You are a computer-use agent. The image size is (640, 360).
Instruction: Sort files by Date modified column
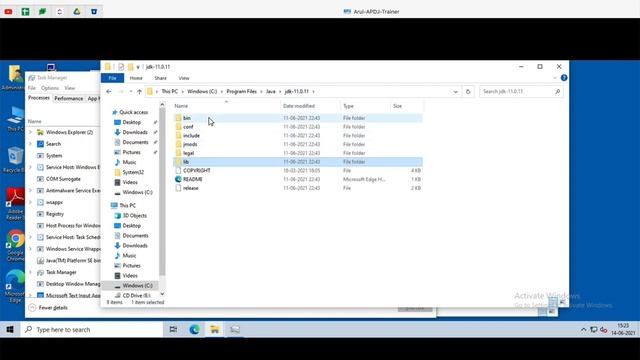click(310, 106)
